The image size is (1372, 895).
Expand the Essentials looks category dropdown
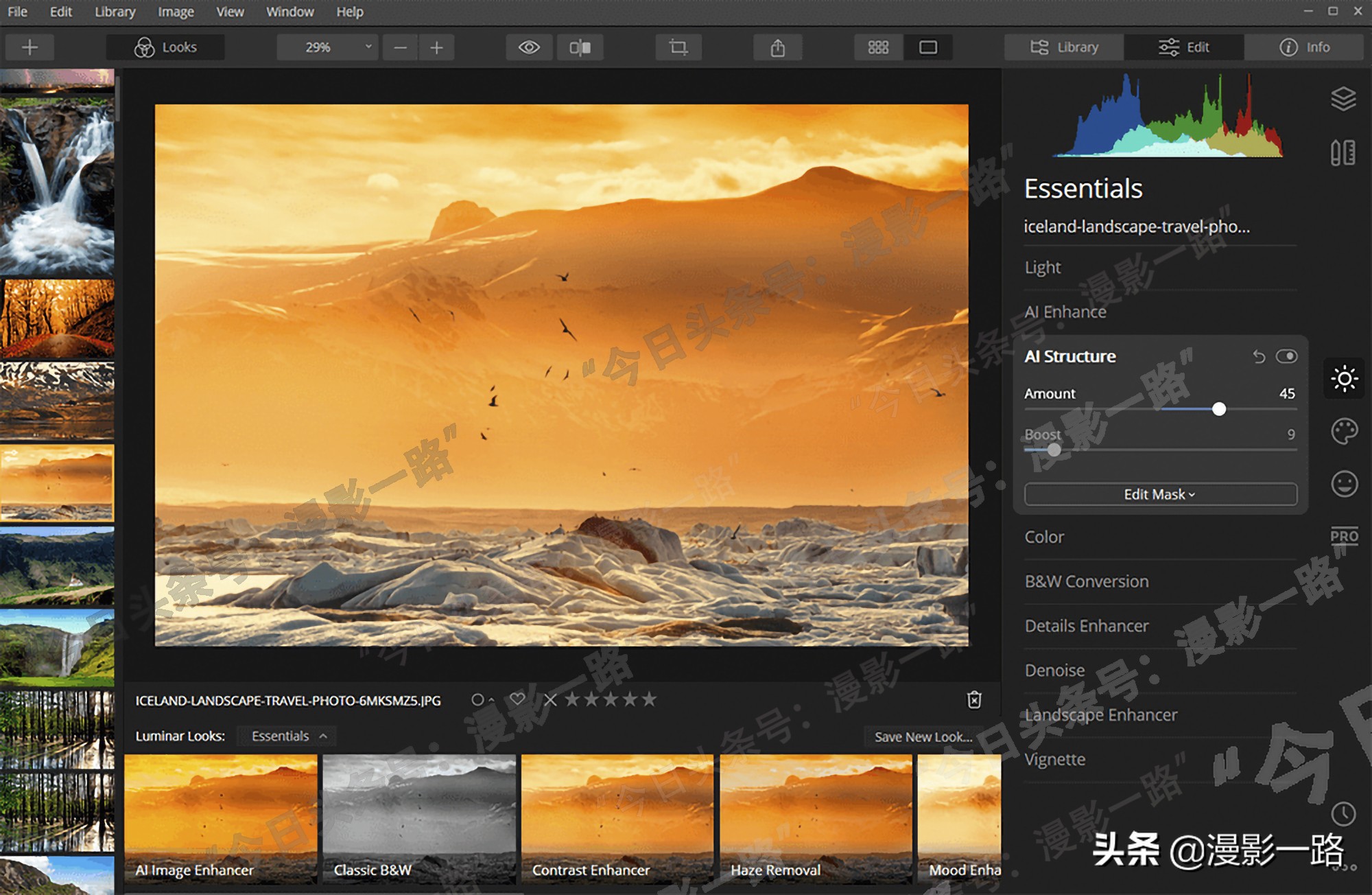point(287,736)
